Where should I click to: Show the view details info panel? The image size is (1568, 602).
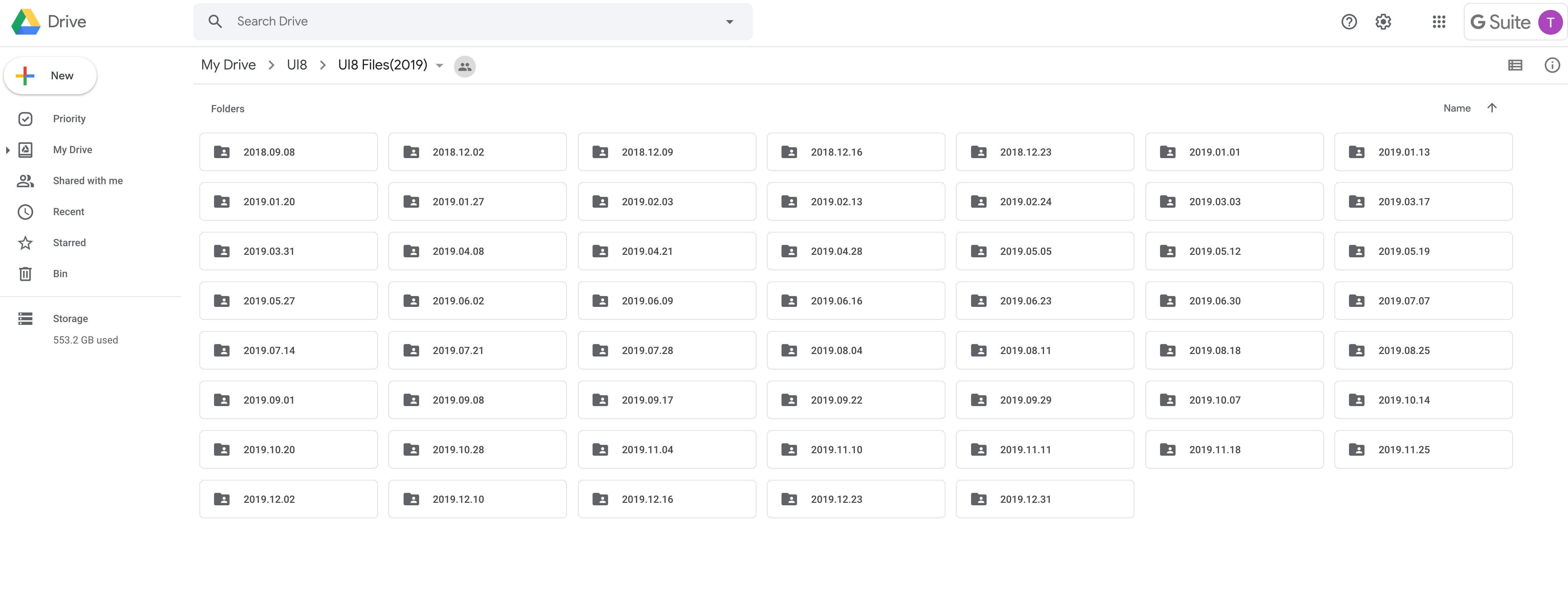pos(1552,65)
